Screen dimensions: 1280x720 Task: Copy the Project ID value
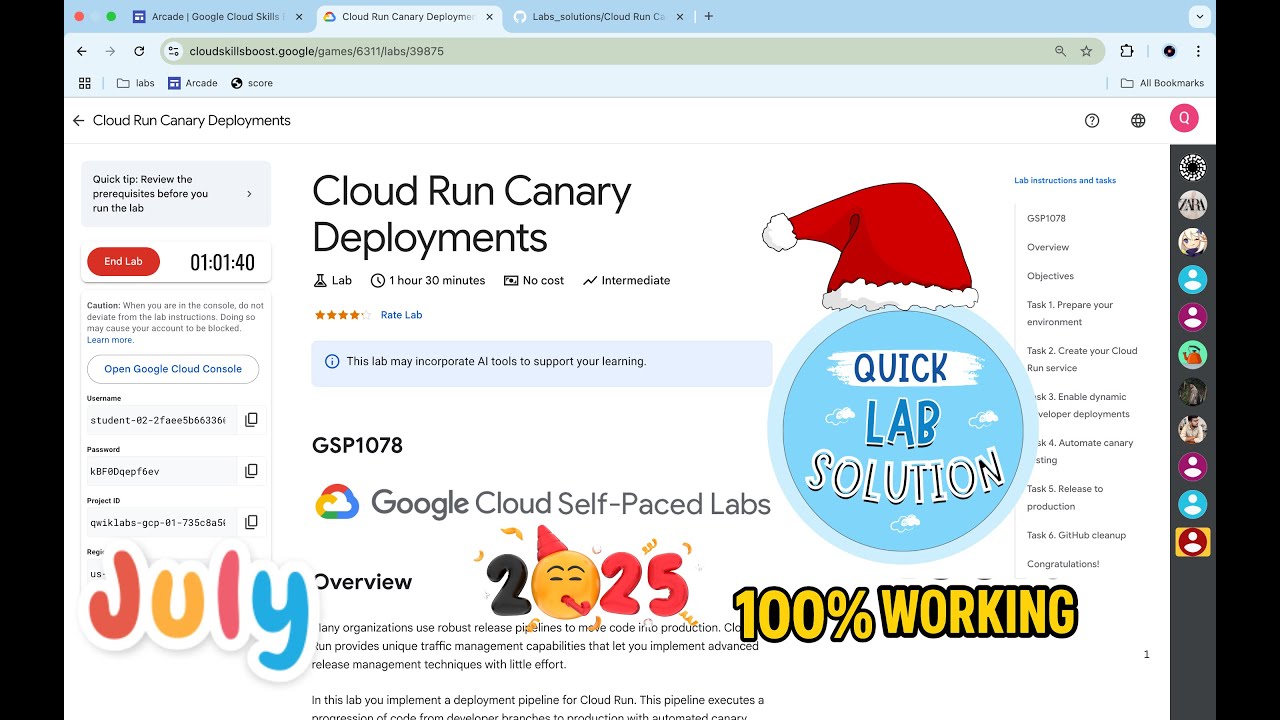click(x=252, y=522)
